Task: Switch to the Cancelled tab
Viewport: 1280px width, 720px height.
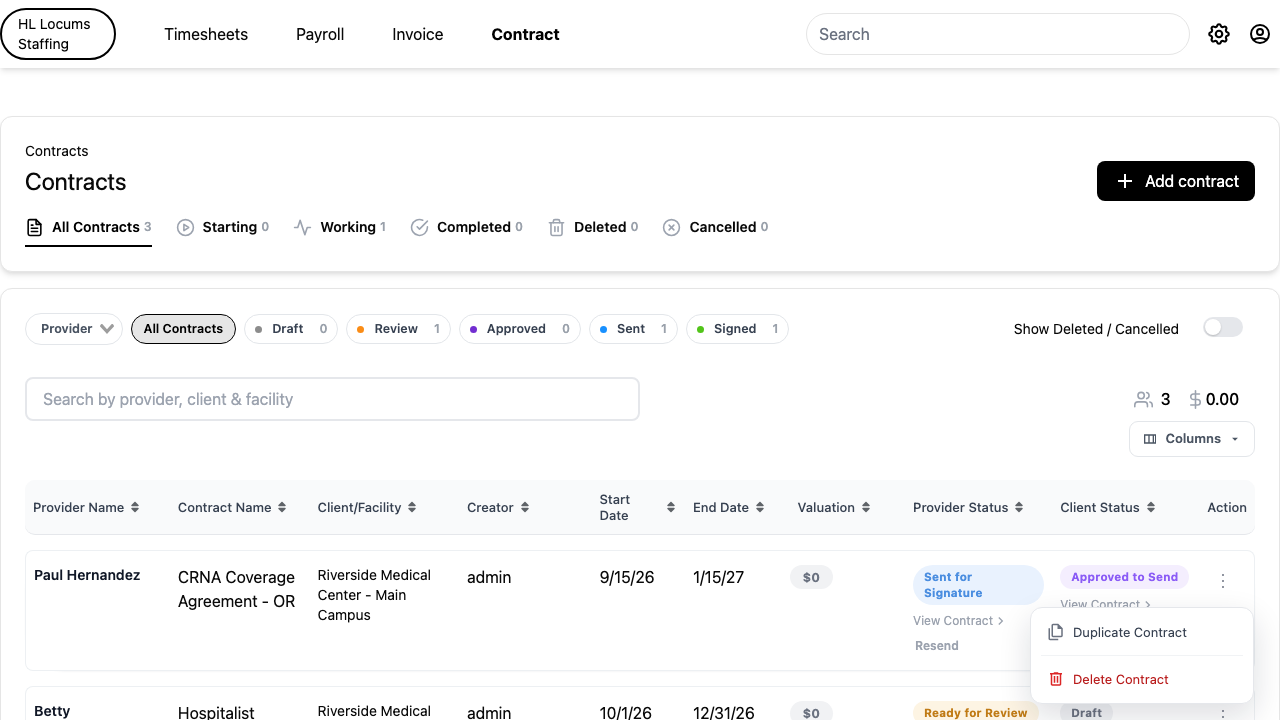Action: click(716, 227)
